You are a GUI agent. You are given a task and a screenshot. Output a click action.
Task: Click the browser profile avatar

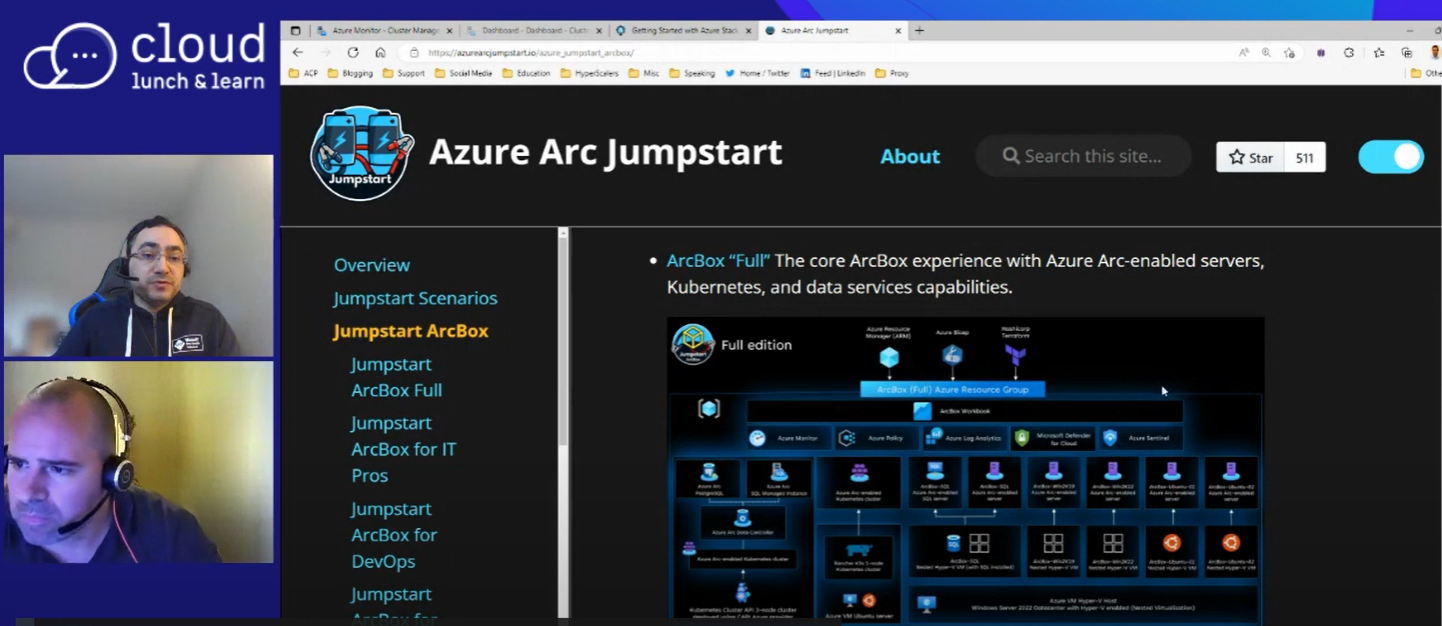point(1435,52)
